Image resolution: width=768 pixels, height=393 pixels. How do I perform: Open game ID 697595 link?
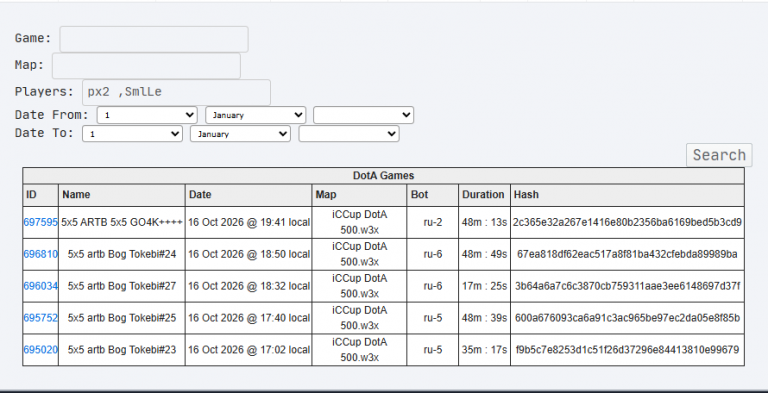41,222
